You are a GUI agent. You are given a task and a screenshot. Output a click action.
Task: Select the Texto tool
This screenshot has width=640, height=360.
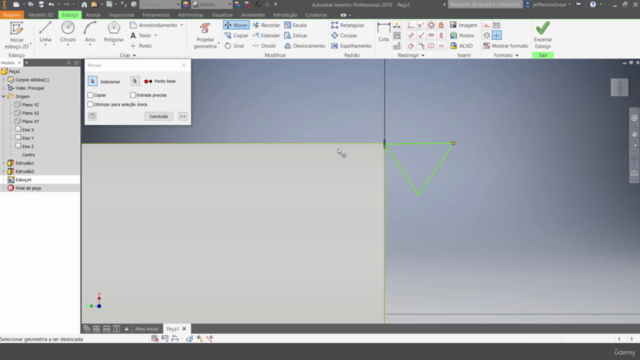pyautogui.click(x=141, y=36)
